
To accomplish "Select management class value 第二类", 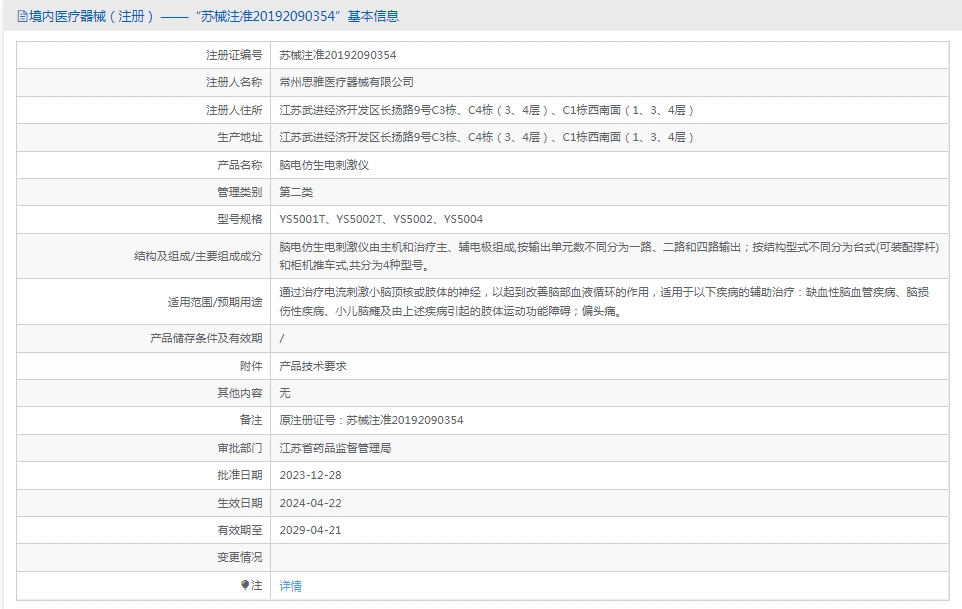I will click(x=296, y=192).
